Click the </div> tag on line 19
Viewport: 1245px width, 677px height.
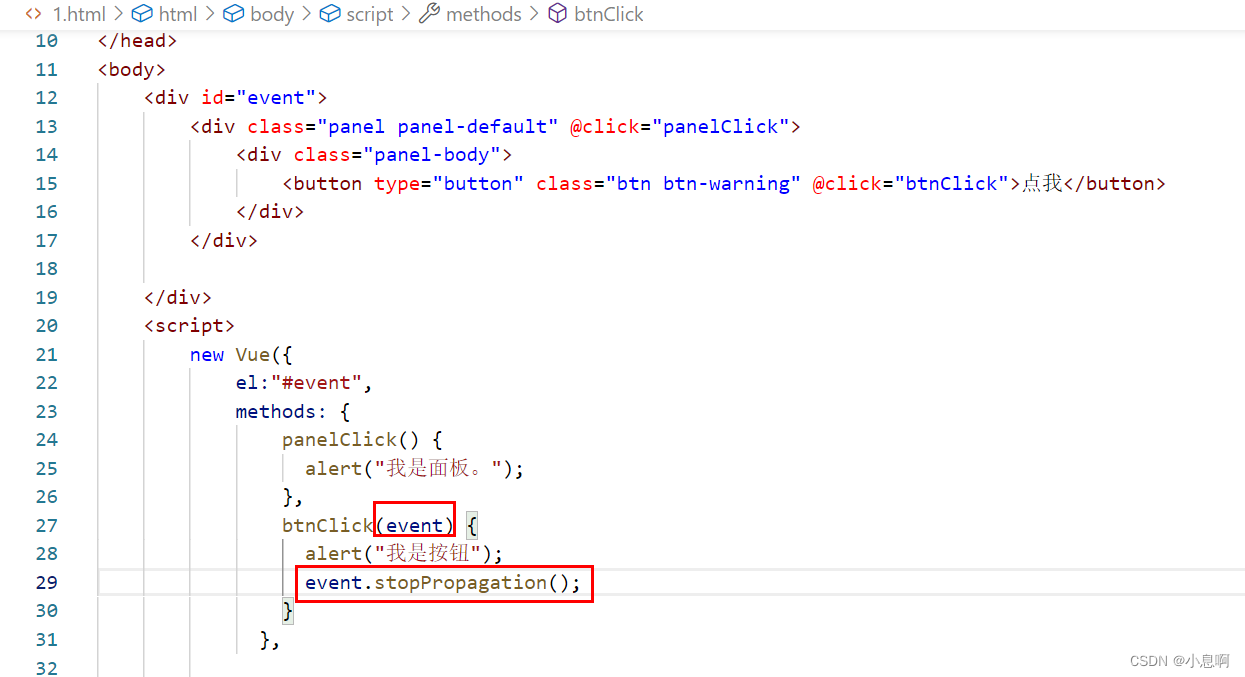[x=178, y=298]
